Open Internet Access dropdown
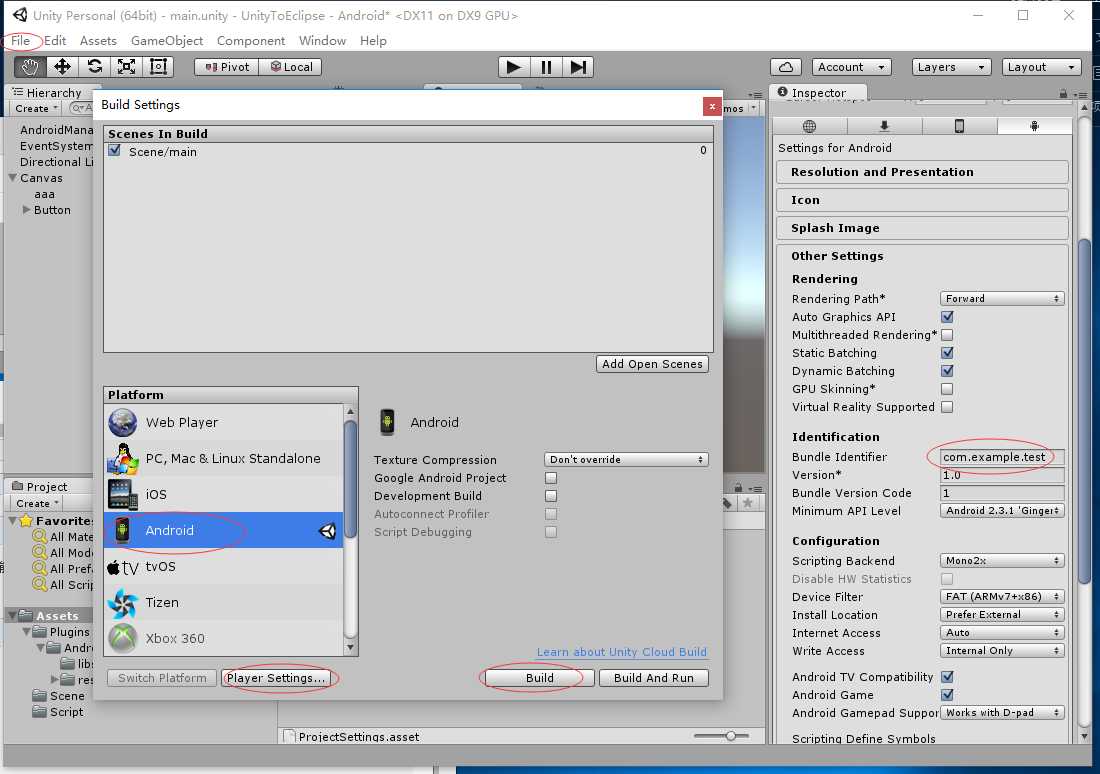Image resolution: width=1100 pixels, height=774 pixels. click(1002, 633)
